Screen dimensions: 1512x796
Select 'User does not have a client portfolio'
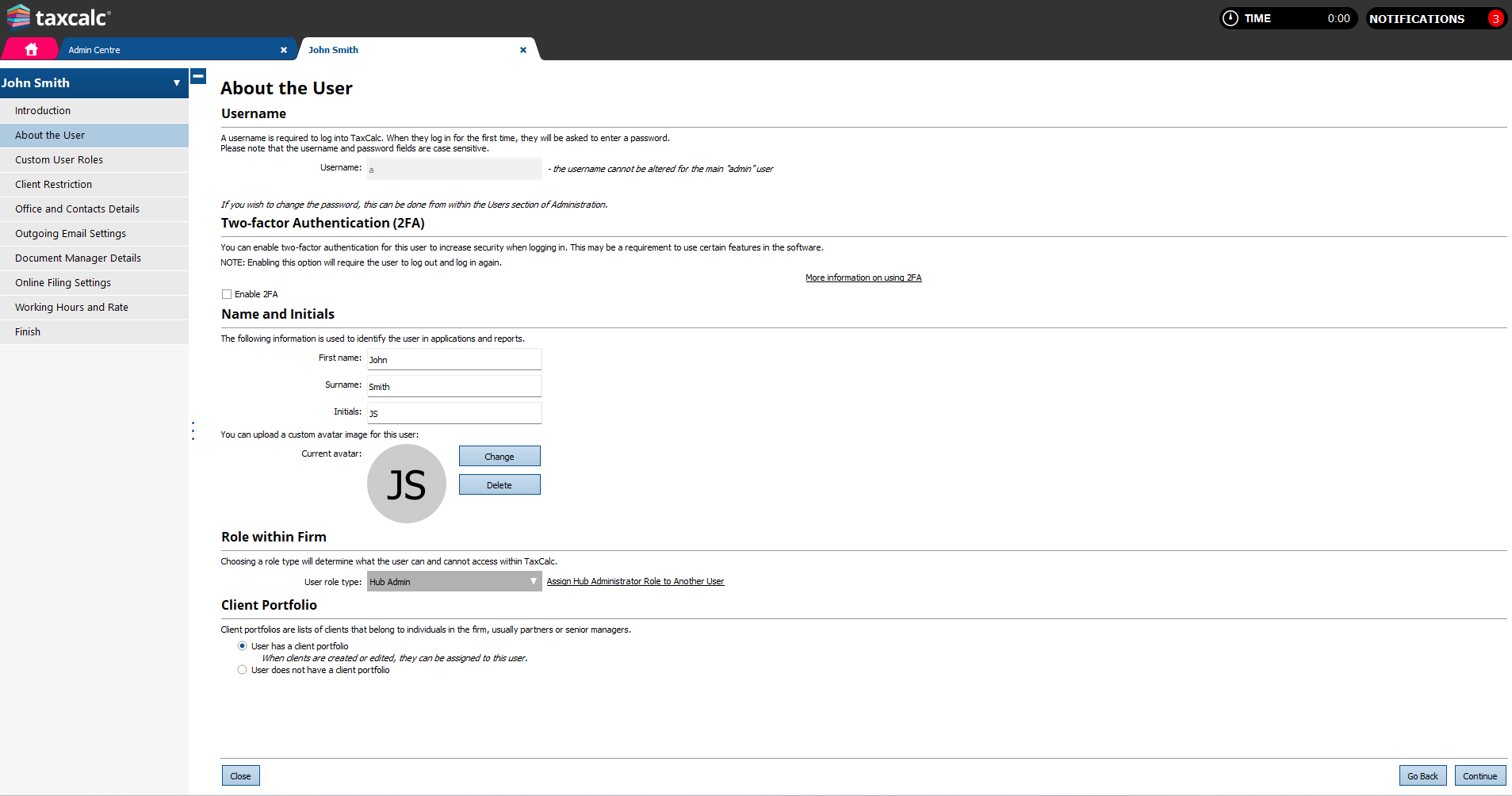tap(243, 670)
